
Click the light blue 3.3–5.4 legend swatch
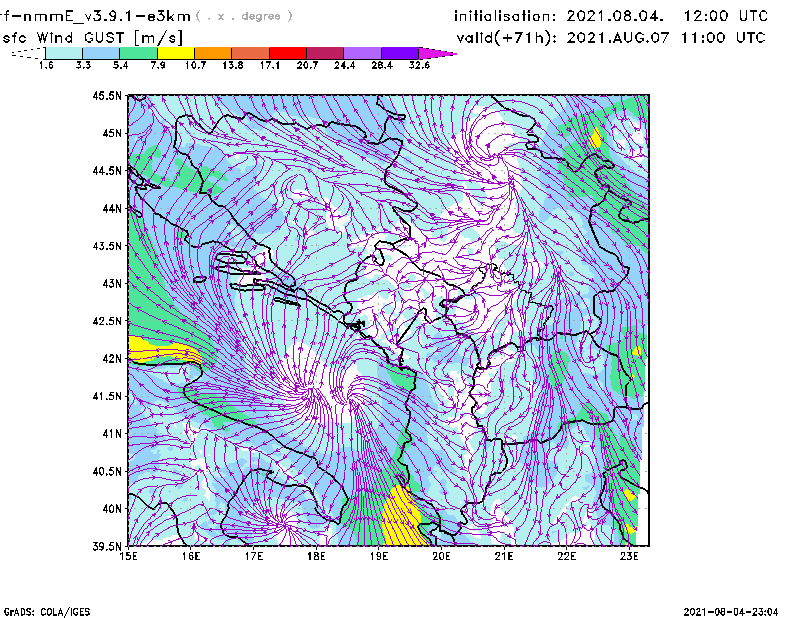[101, 53]
